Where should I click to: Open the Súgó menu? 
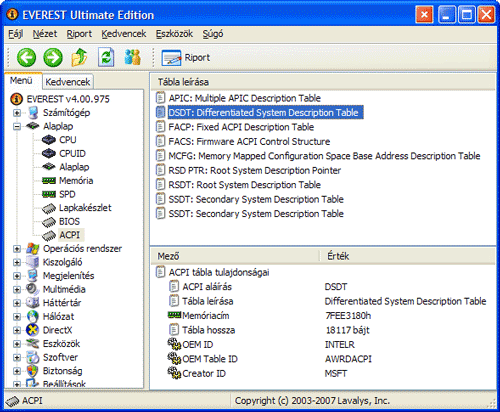click(x=213, y=34)
